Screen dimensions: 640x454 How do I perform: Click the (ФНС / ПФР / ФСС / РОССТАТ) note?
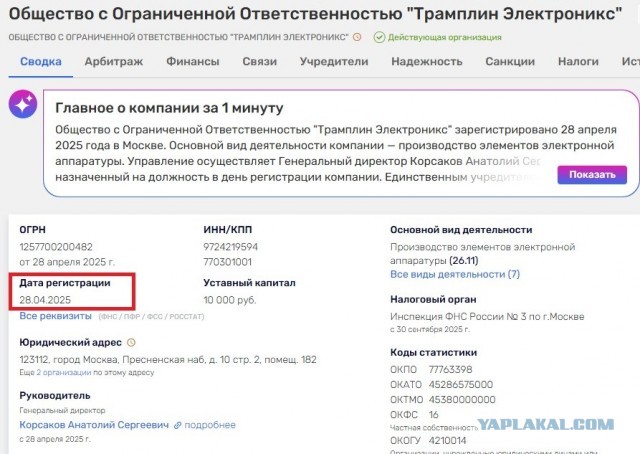pyautogui.click(x=151, y=317)
